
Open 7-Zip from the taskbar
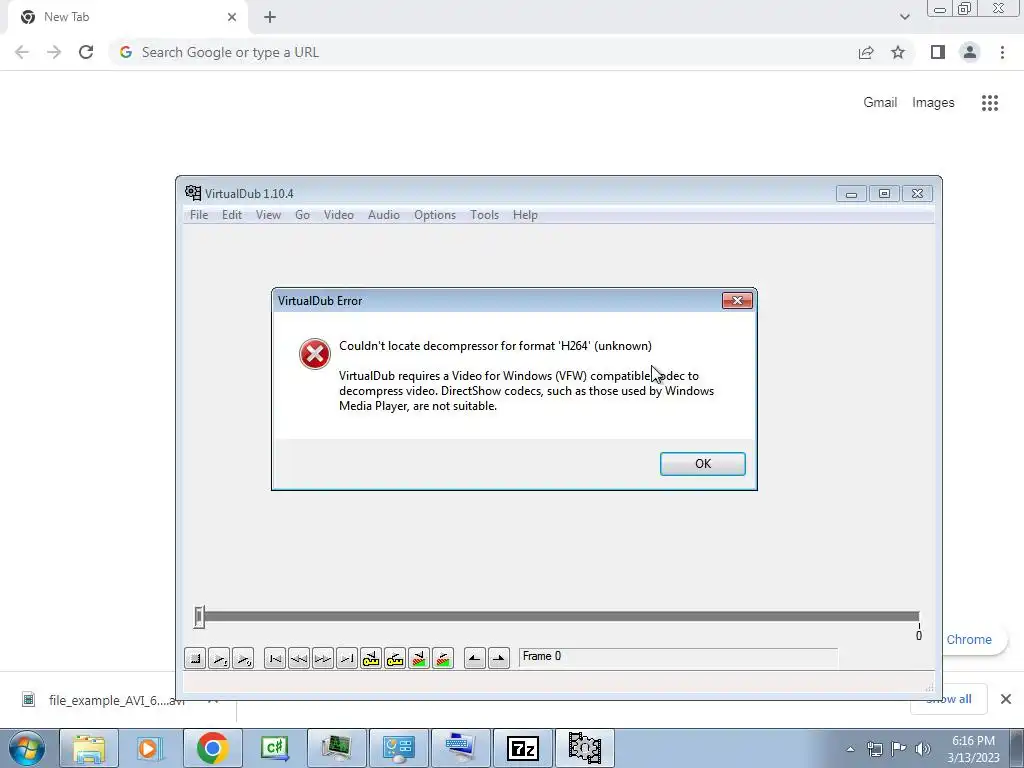(522, 748)
